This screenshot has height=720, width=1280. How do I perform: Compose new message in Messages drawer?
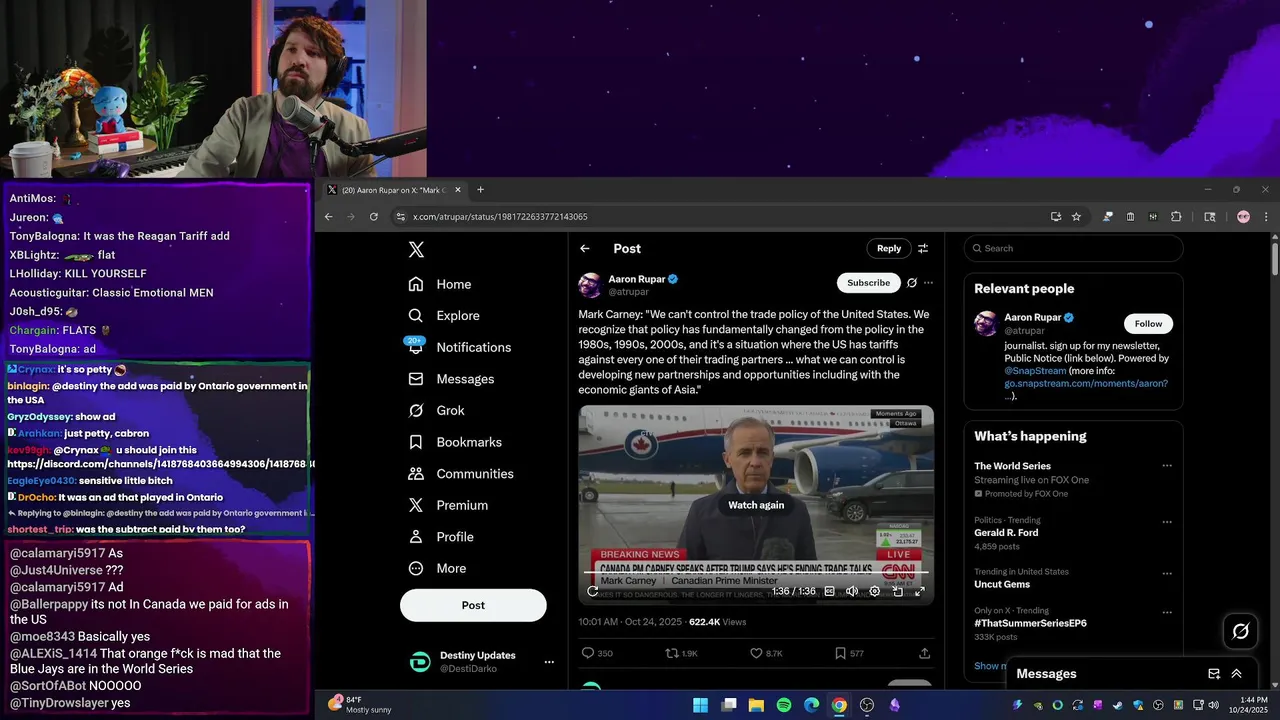tap(1214, 674)
